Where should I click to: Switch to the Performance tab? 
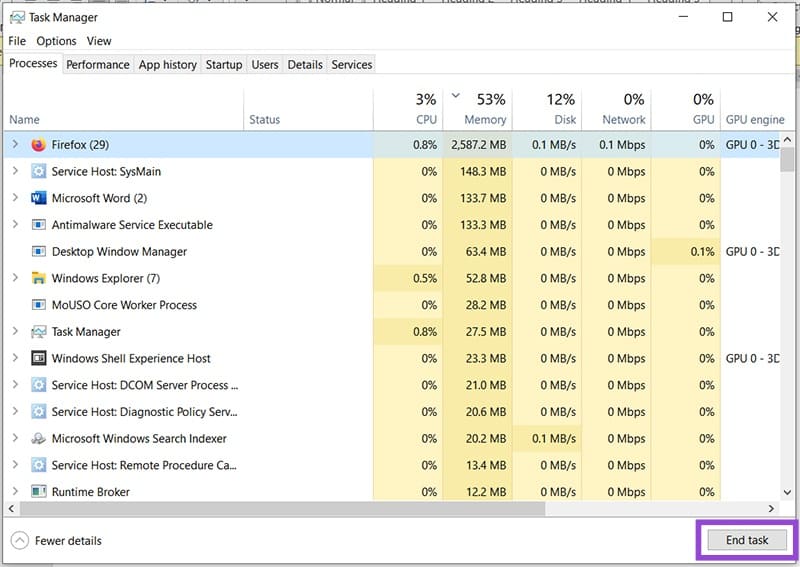point(98,65)
